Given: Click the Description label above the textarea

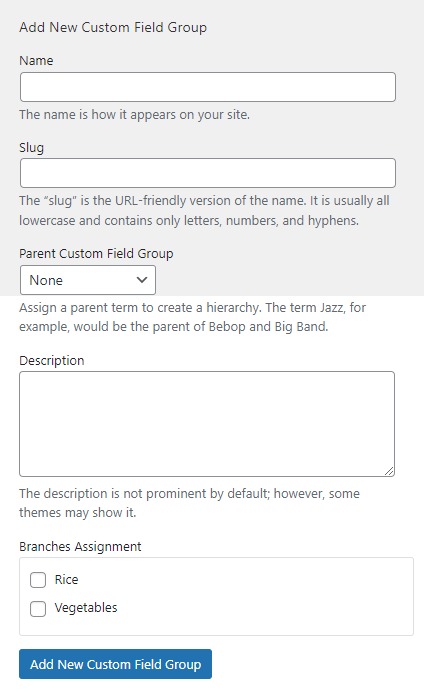Looking at the screenshot, I should [52, 360].
